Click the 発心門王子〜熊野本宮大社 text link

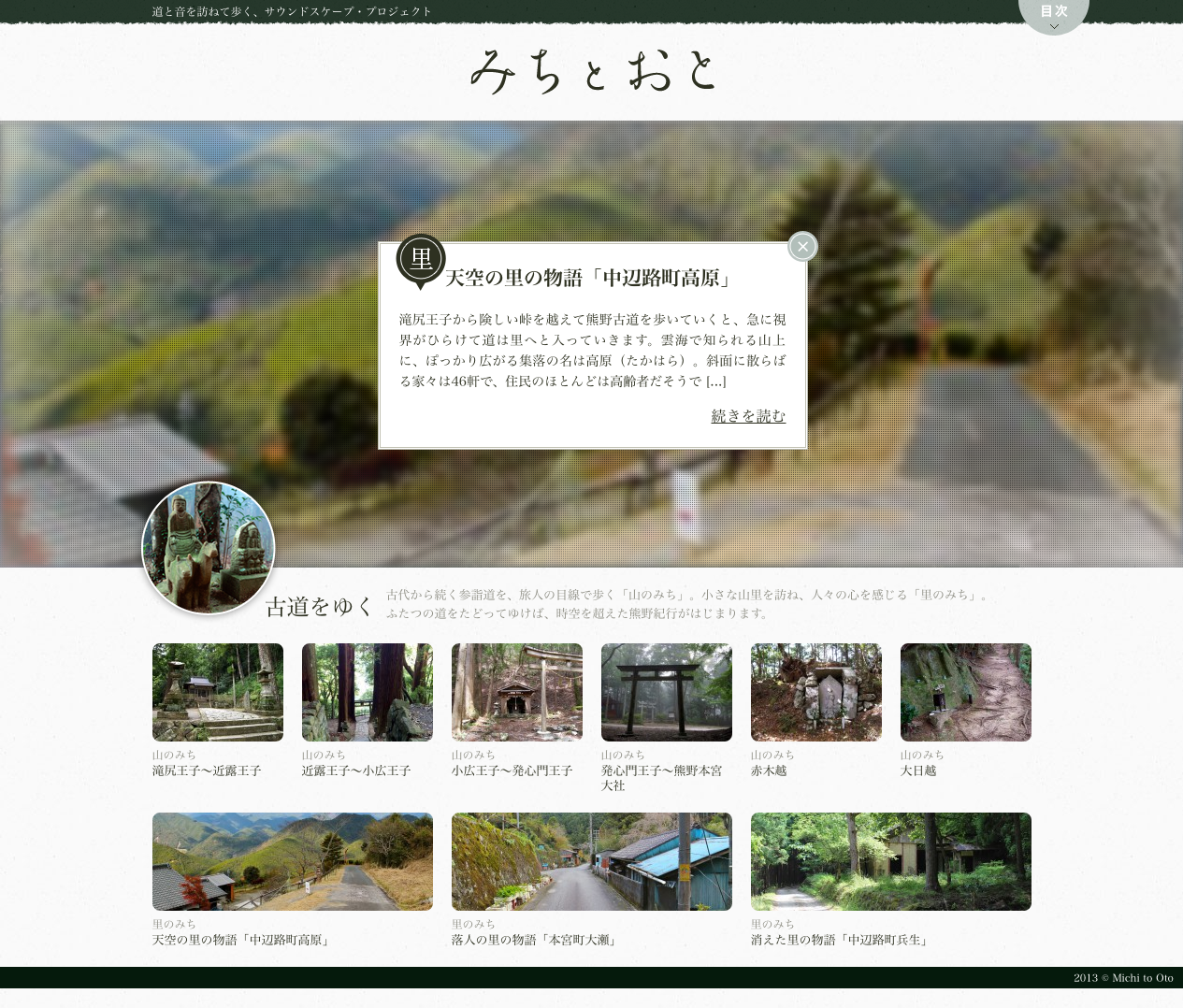click(662, 778)
